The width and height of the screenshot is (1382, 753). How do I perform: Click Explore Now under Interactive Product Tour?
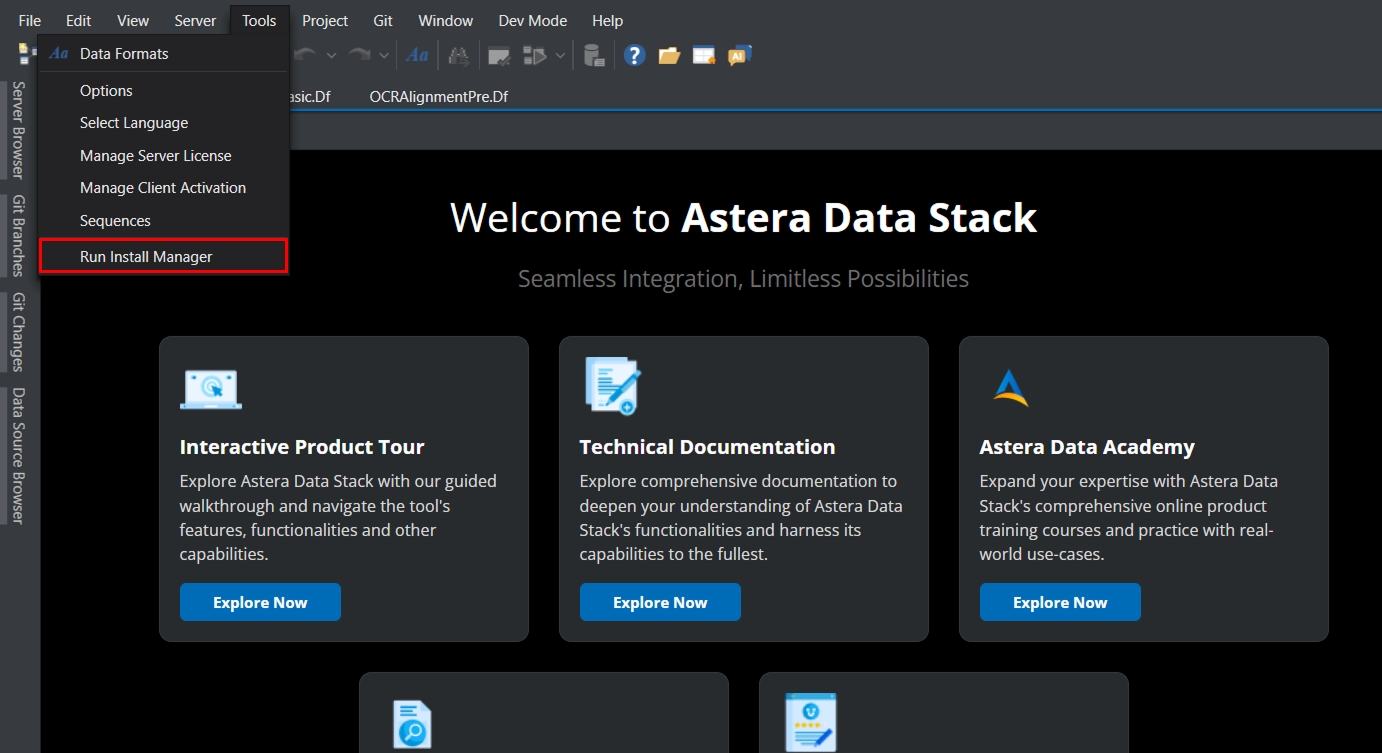(260, 602)
